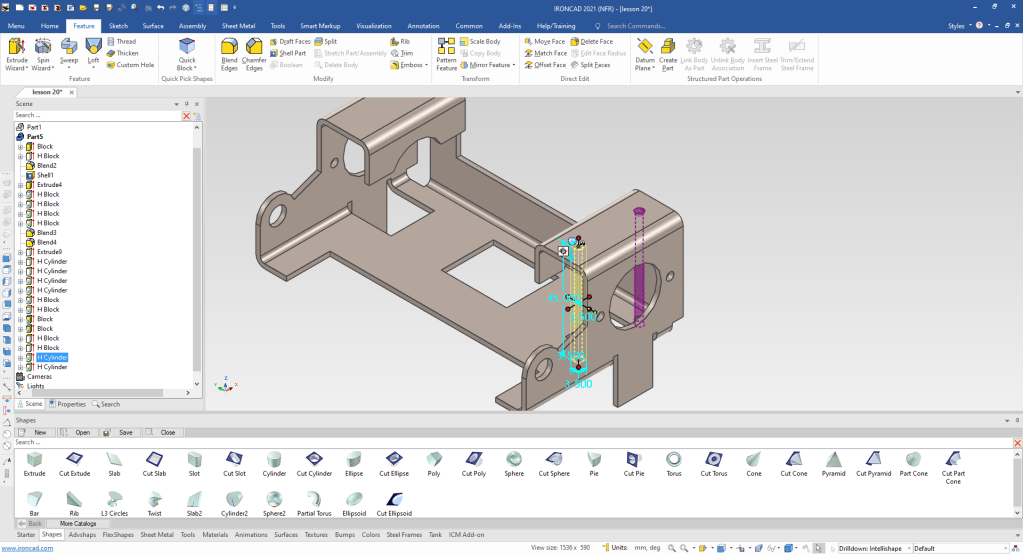Open the Extrude Wizard tool
This screenshot has width=1023, height=554.
(17, 52)
